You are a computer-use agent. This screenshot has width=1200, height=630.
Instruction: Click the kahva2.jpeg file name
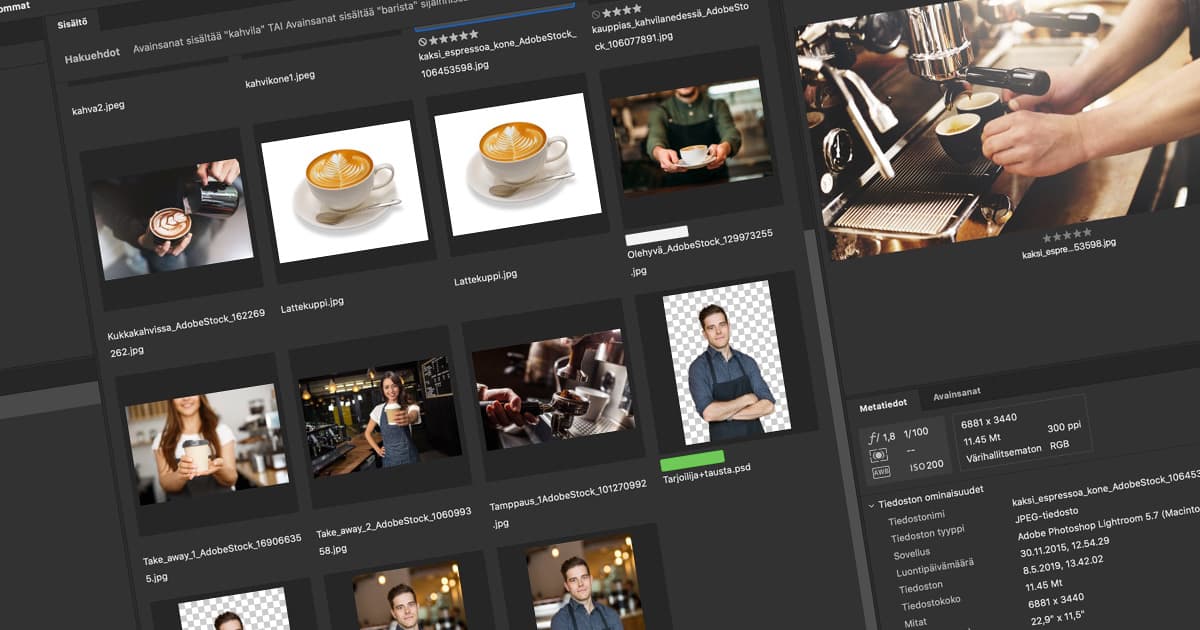tap(98, 106)
